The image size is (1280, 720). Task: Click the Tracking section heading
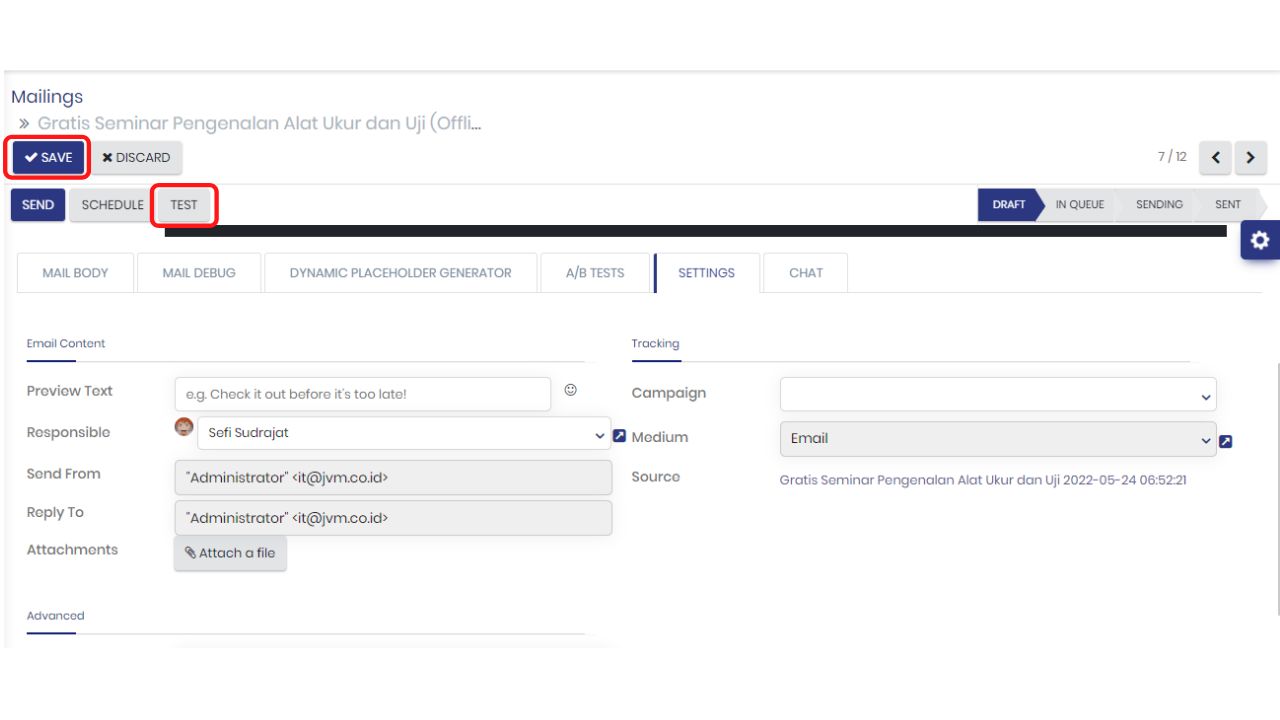coord(655,344)
